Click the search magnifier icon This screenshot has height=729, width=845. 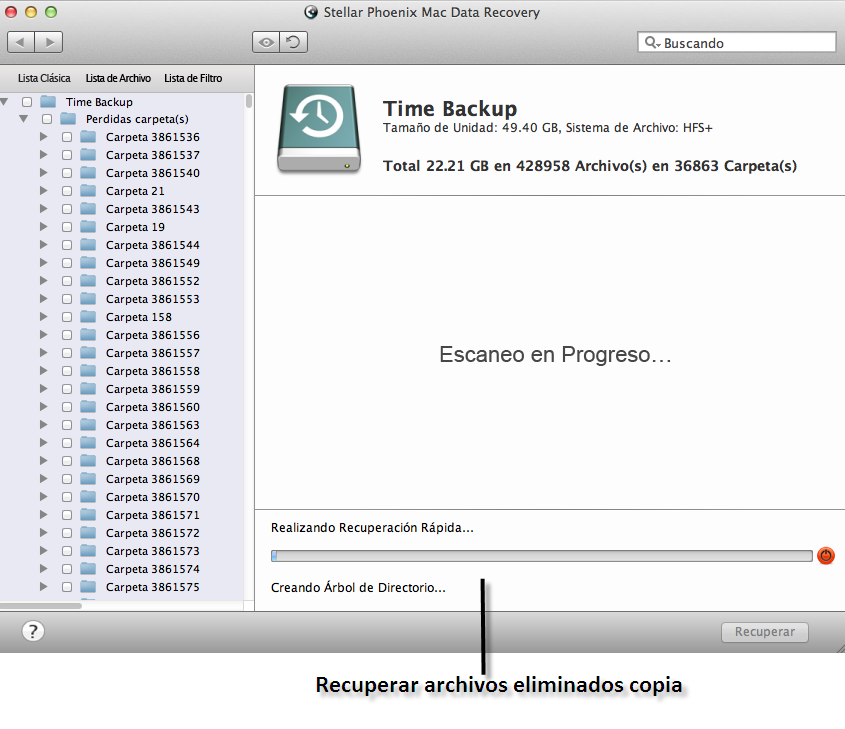[652, 42]
